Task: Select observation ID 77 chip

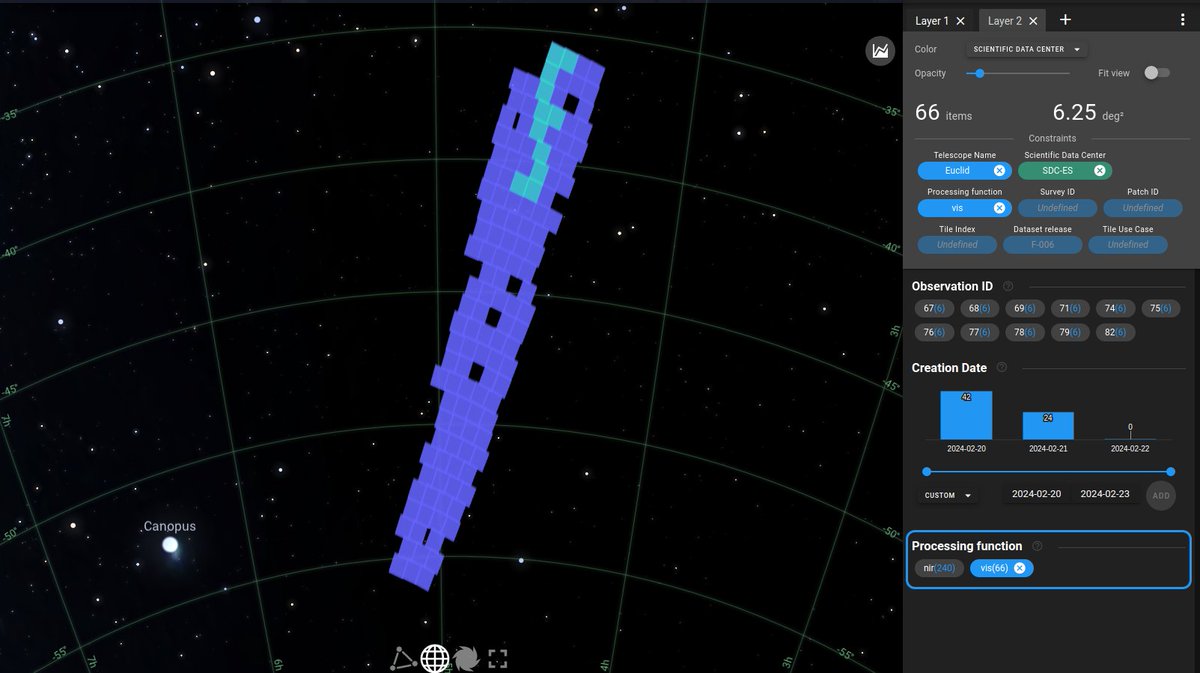Action: (x=980, y=333)
